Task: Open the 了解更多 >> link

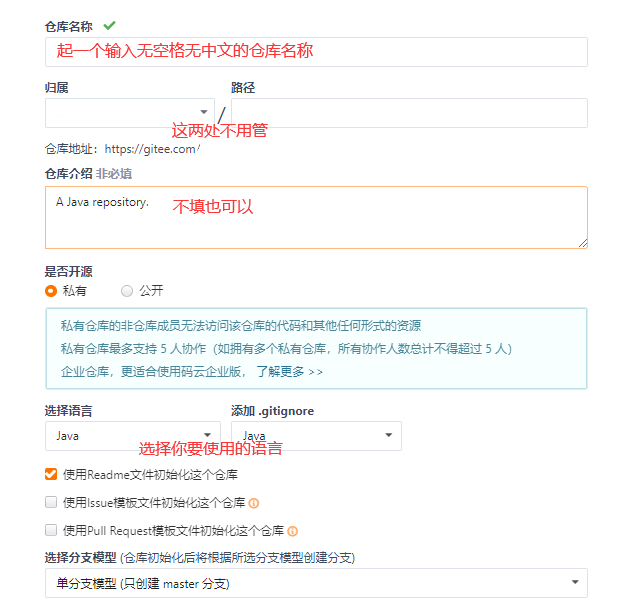Action: [289, 371]
